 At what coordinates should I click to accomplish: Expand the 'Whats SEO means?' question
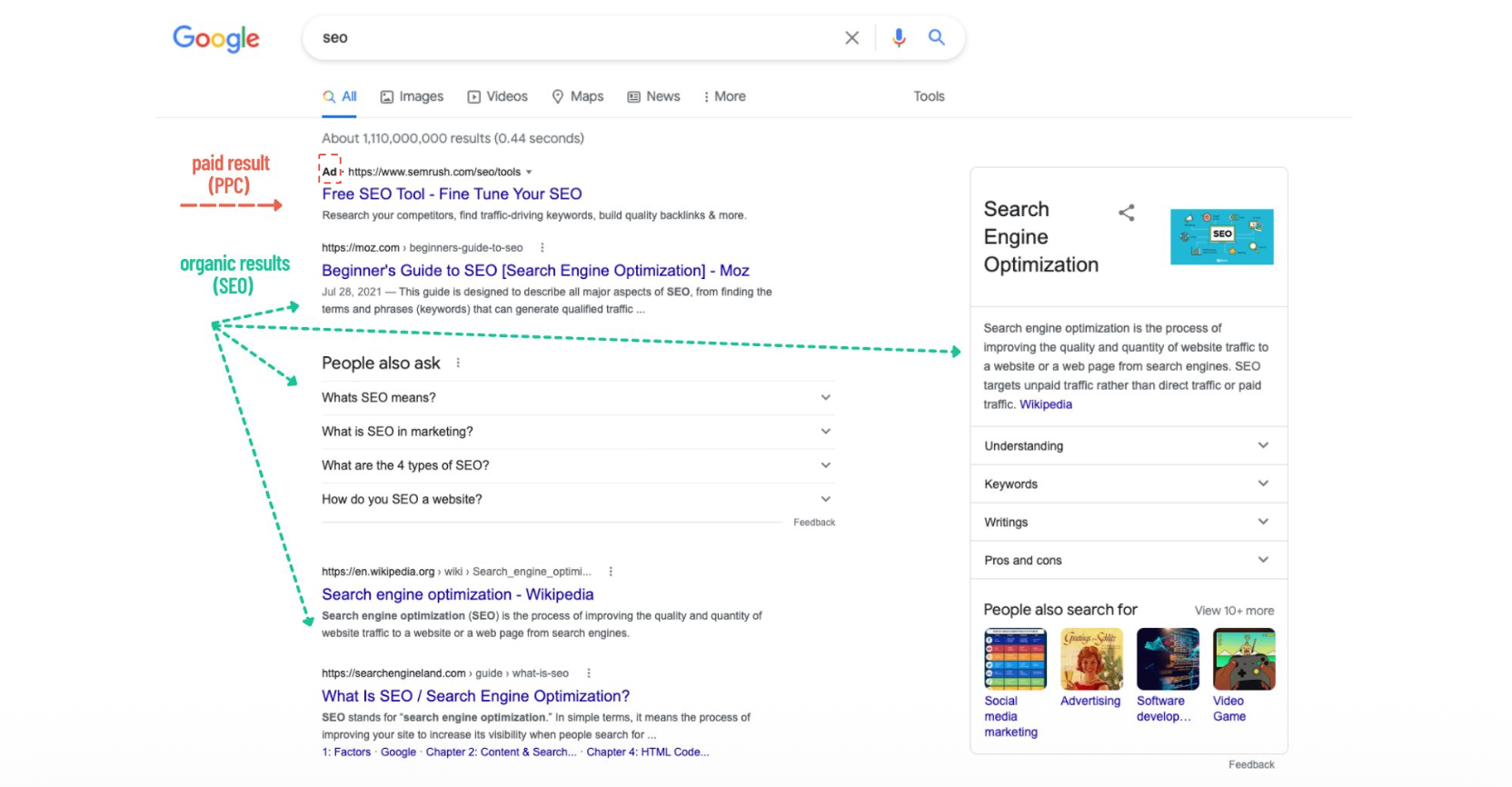point(825,398)
